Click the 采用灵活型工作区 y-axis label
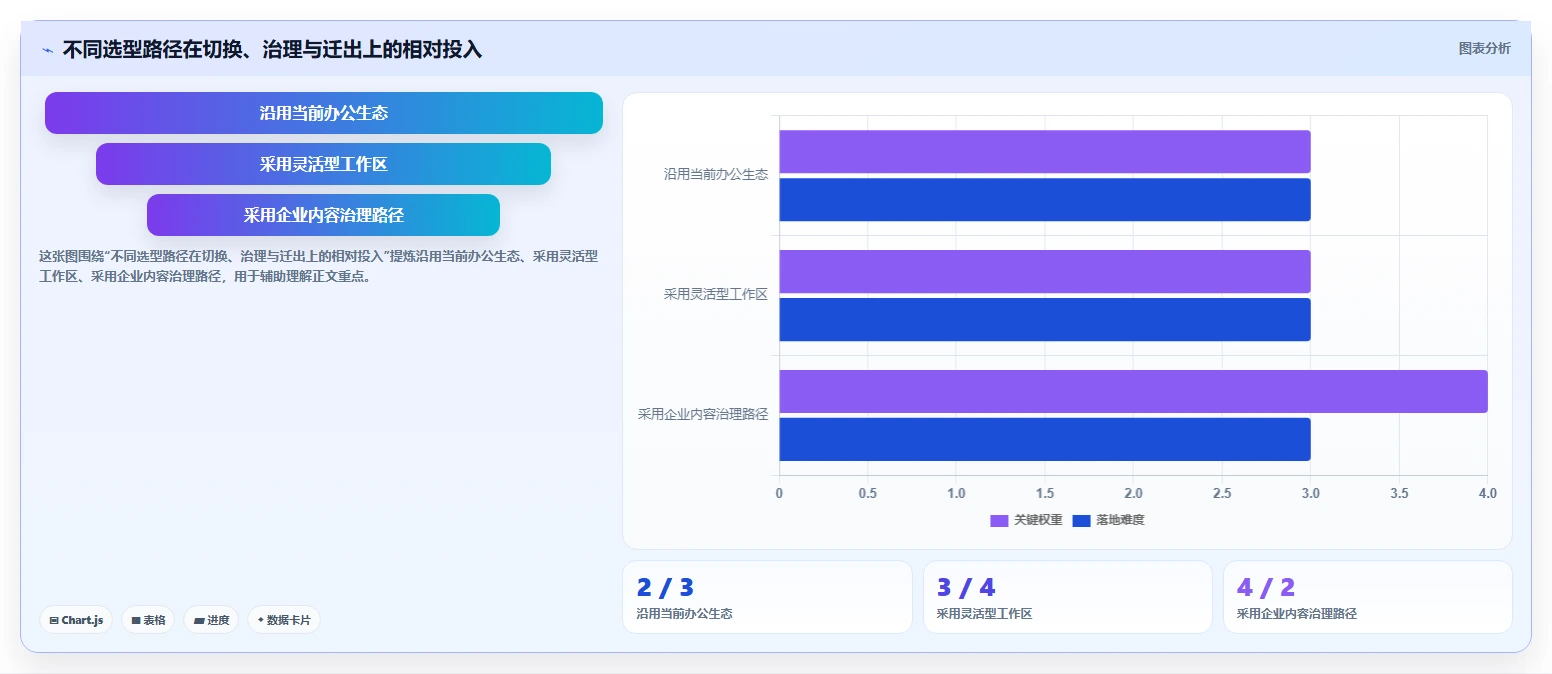The width and height of the screenshot is (1552, 674). click(716, 294)
